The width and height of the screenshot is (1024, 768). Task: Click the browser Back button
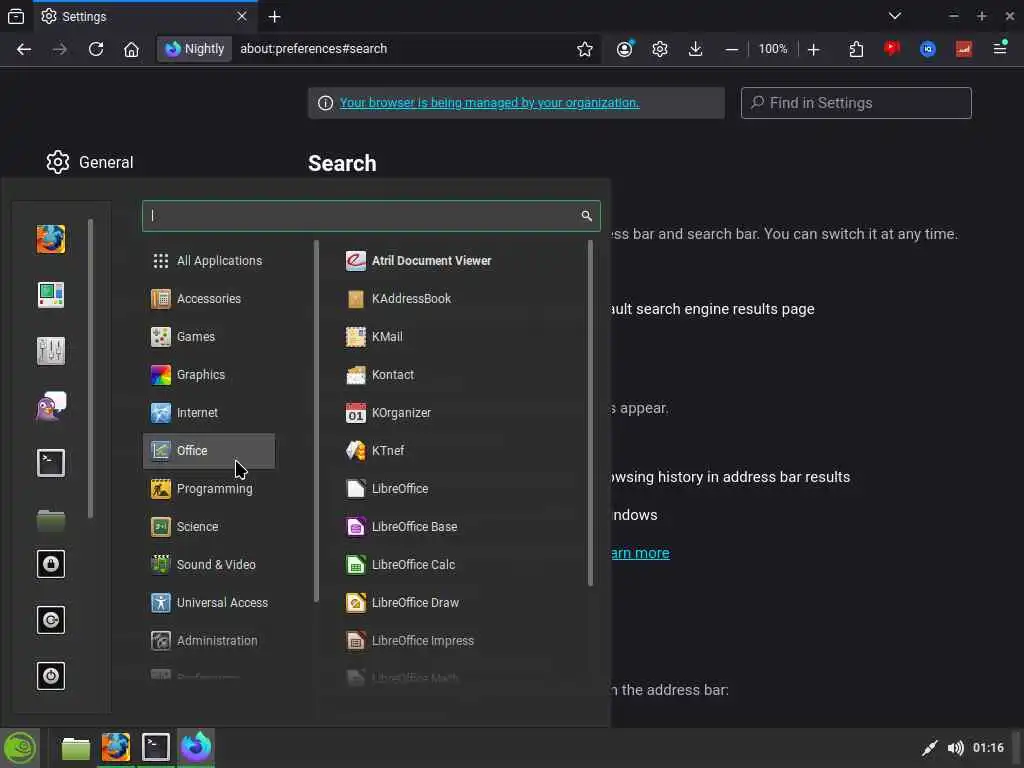pyautogui.click(x=24, y=49)
